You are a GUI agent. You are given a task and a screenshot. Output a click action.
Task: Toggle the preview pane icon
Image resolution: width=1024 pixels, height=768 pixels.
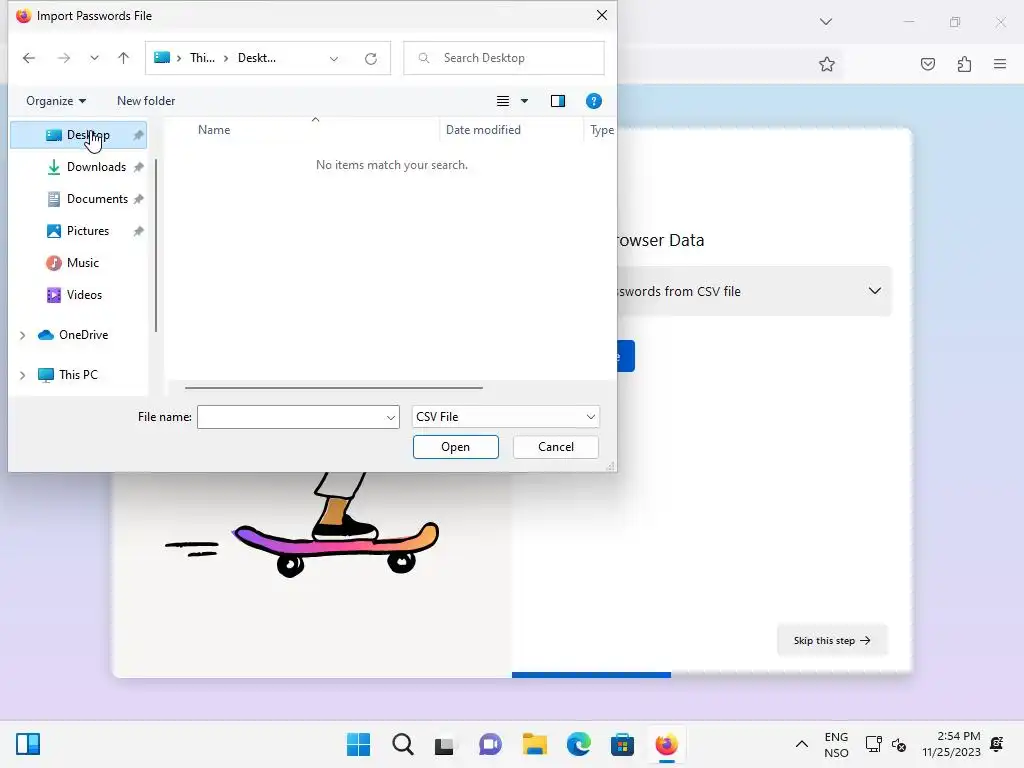point(558,101)
